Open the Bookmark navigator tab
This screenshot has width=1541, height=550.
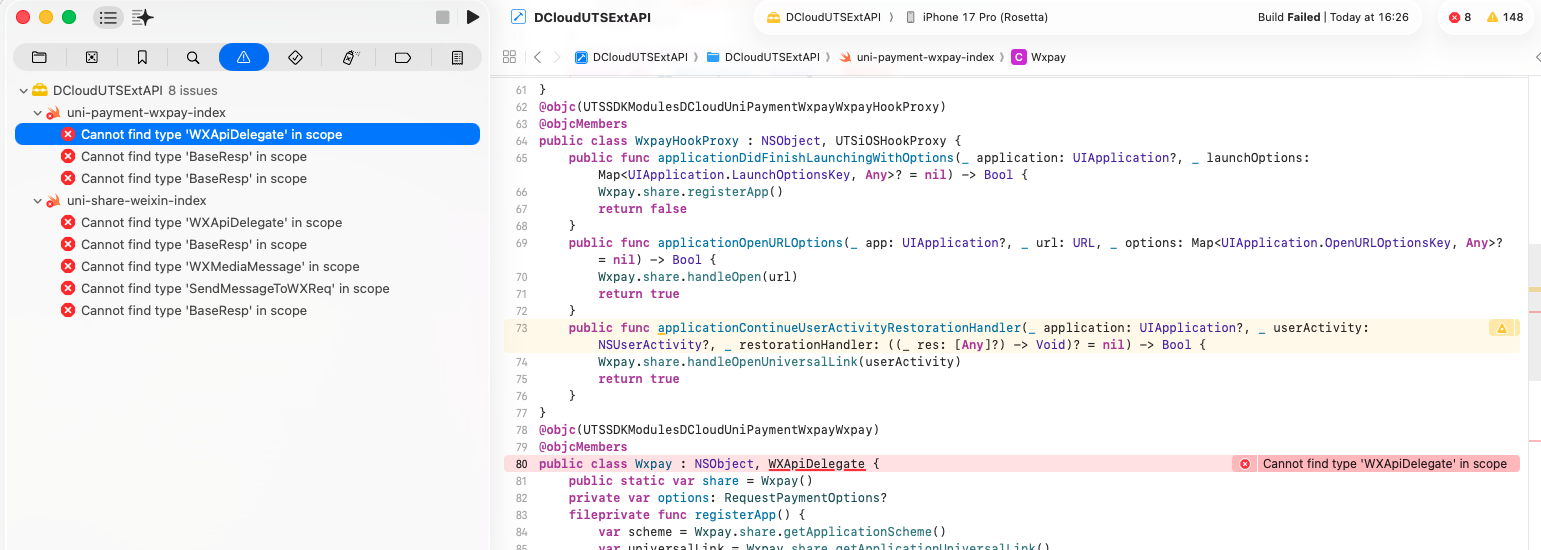tap(143, 58)
